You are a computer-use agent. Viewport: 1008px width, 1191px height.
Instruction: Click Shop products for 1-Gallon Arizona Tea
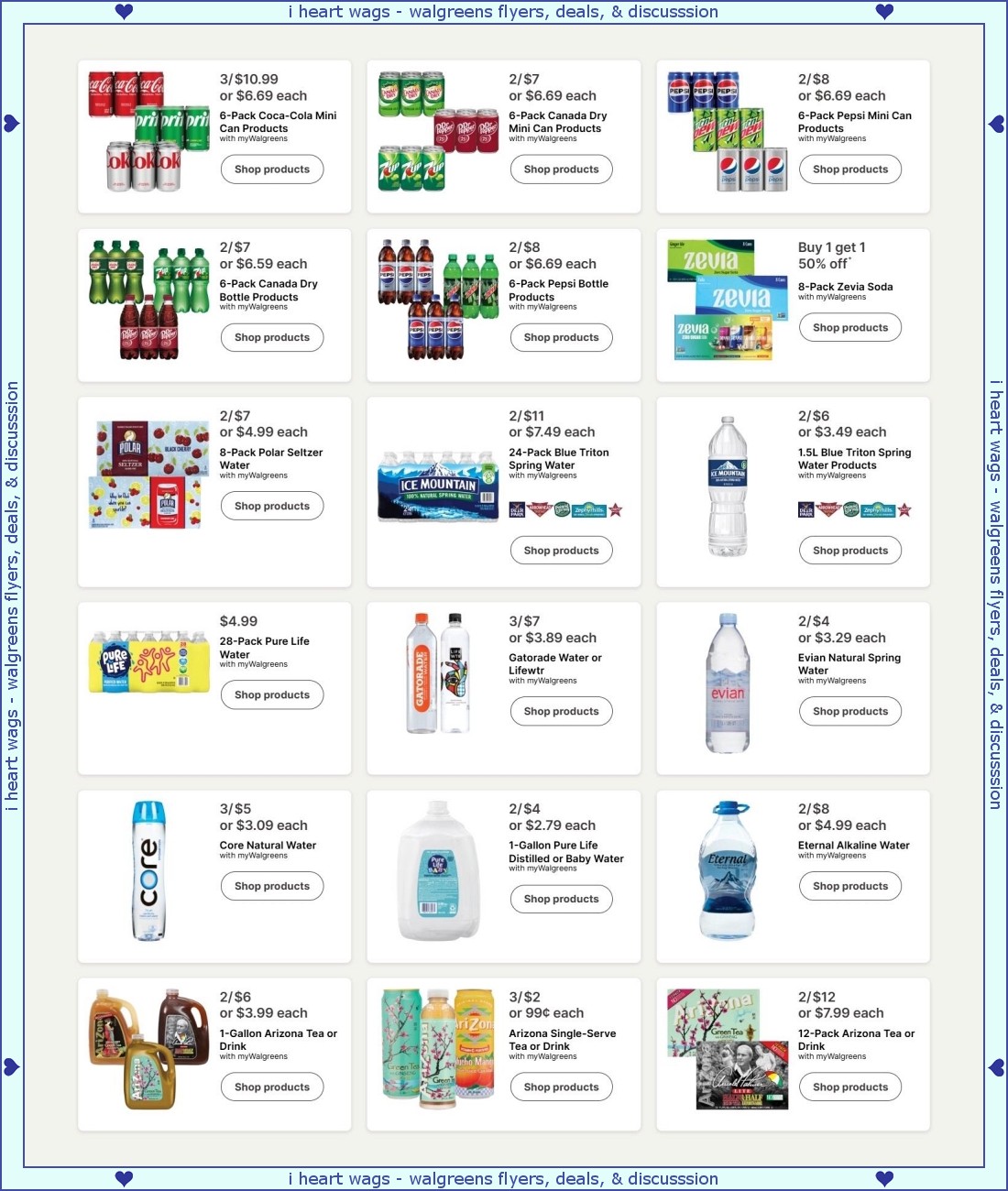(272, 1087)
